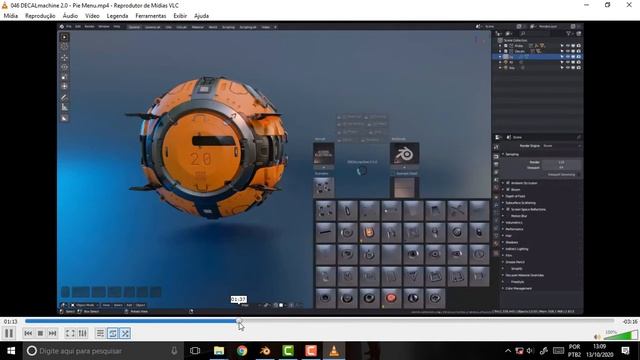Open the Windows notification center

pyautogui.click(x=625, y=351)
